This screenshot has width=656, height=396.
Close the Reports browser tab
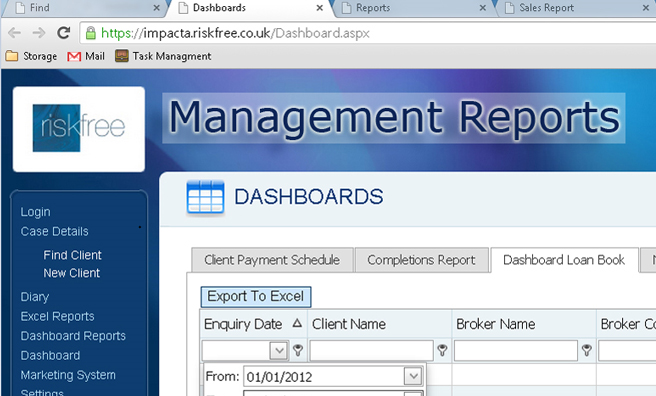pyautogui.click(x=482, y=8)
